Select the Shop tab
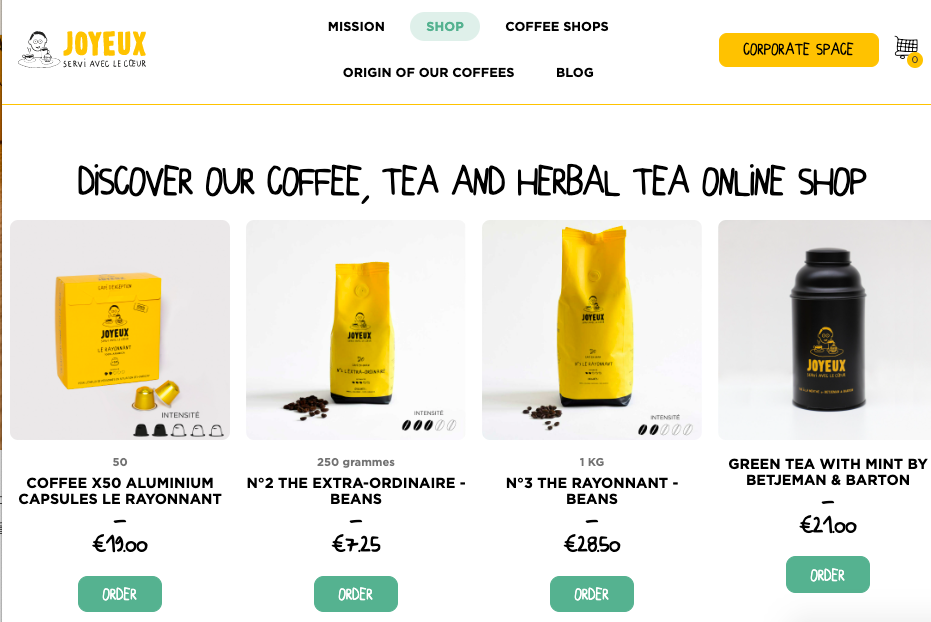The width and height of the screenshot is (931, 622). coord(445,27)
